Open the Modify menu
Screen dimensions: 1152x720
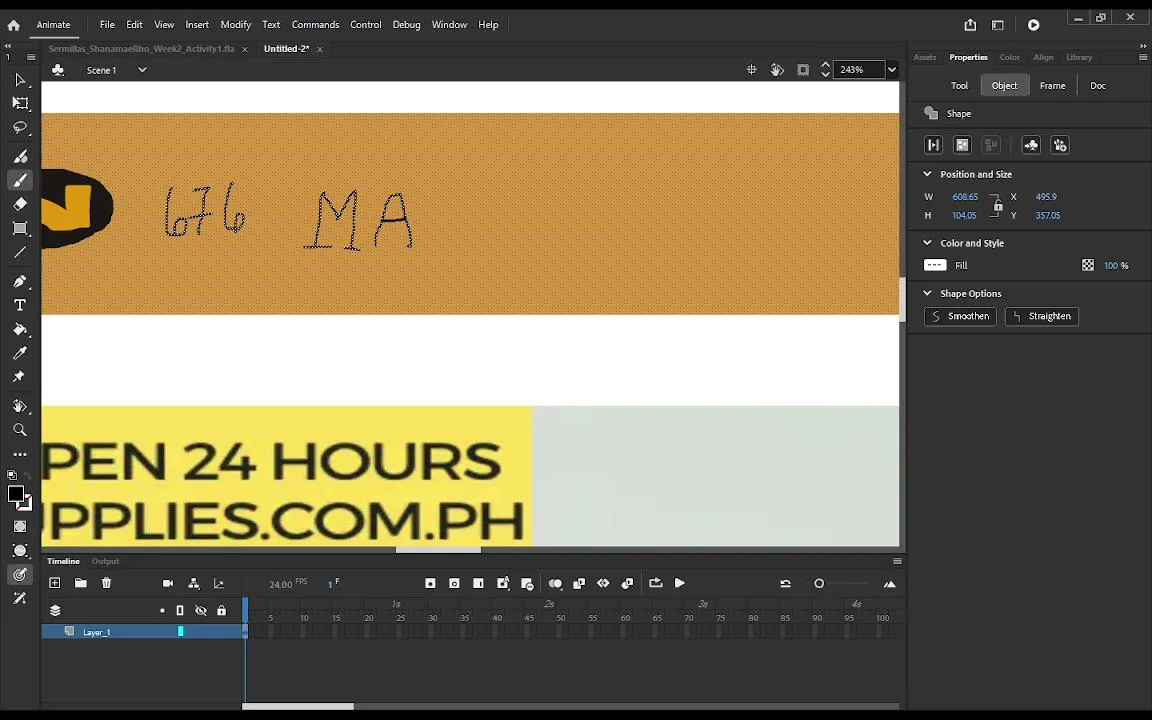point(235,25)
